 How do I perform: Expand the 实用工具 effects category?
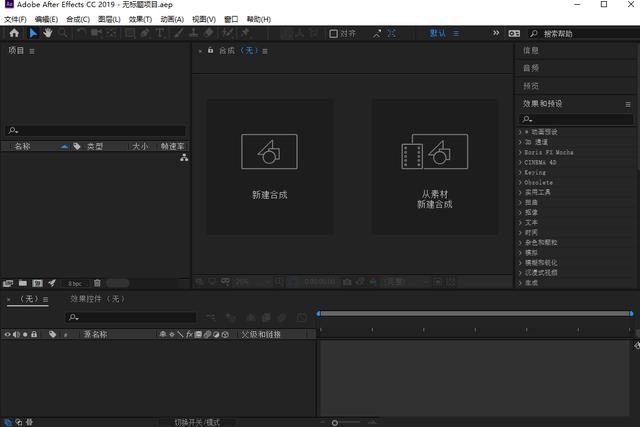pyautogui.click(x=520, y=192)
